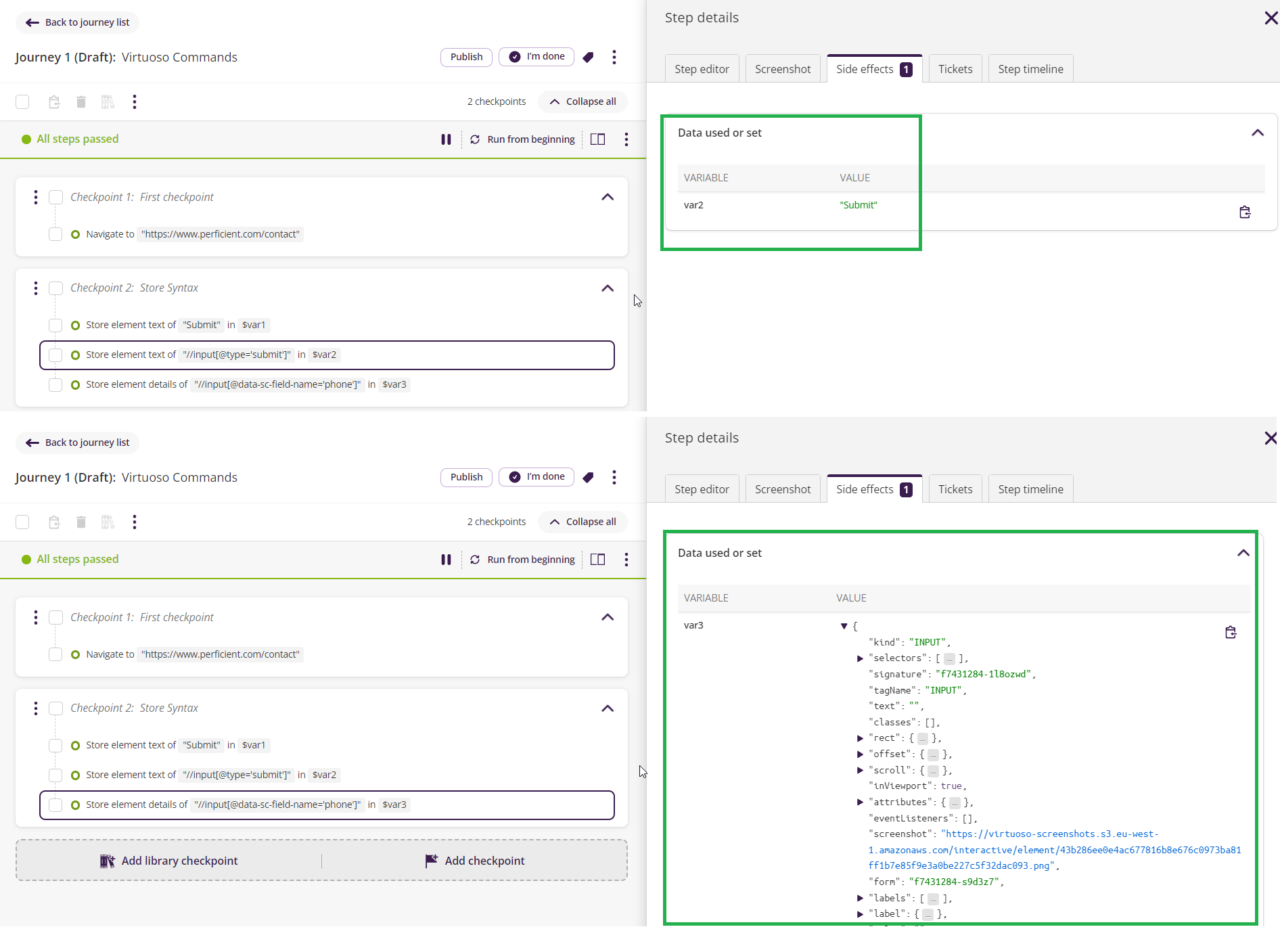Collapse Checkpoint 2 Store Syntax via its chevron
The image size is (1280, 927).
(x=607, y=288)
